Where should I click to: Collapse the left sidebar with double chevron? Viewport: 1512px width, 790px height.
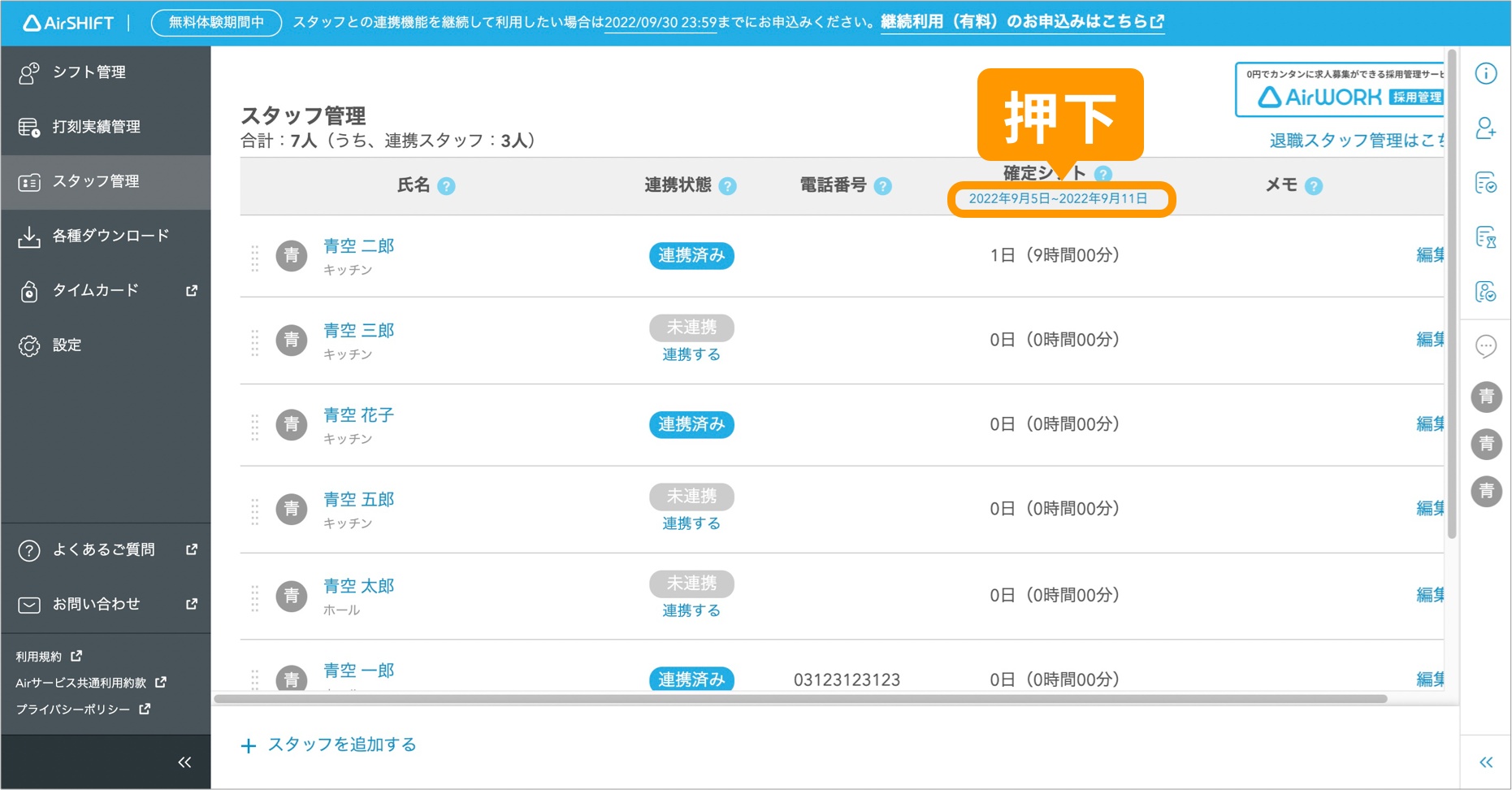tap(184, 762)
